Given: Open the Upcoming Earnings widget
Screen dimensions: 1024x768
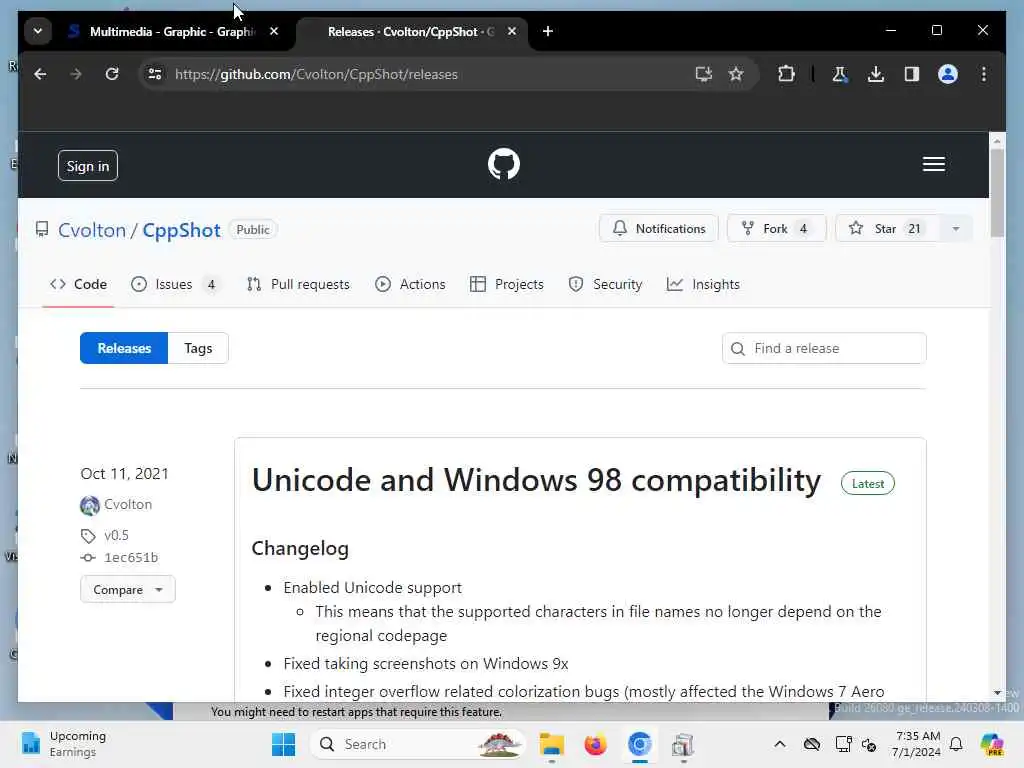Looking at the screenshot, I should (x=63, y=744).
